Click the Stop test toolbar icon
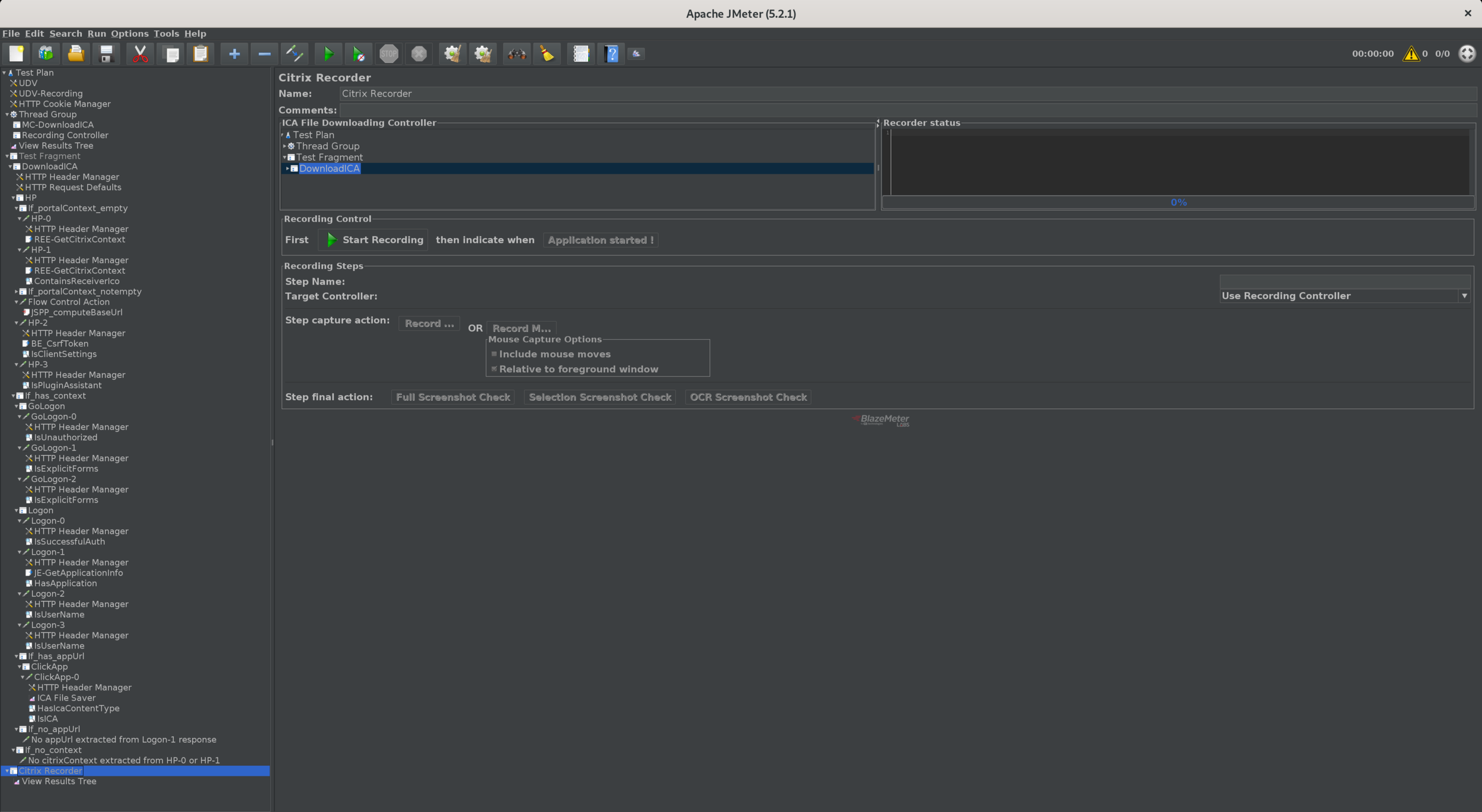Viewport: 1482px width, 812px height. pos(389,53)
